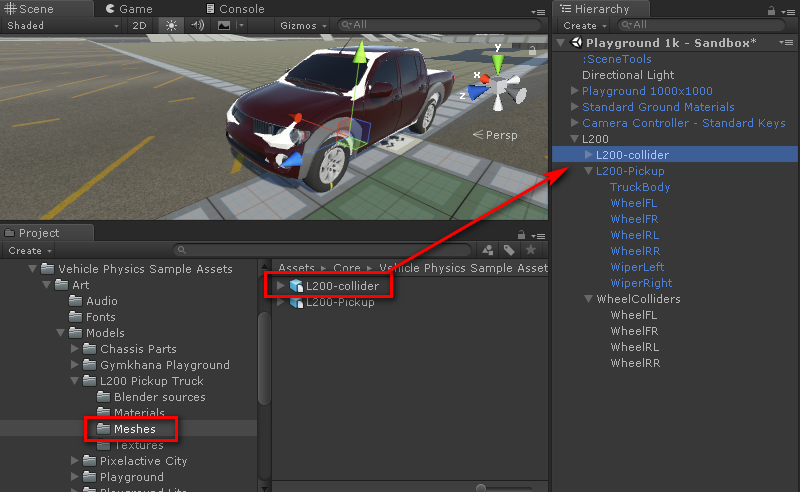Collapse L200-Pickup in Hierarchy
800x492 pixels.
pos(588,171)
